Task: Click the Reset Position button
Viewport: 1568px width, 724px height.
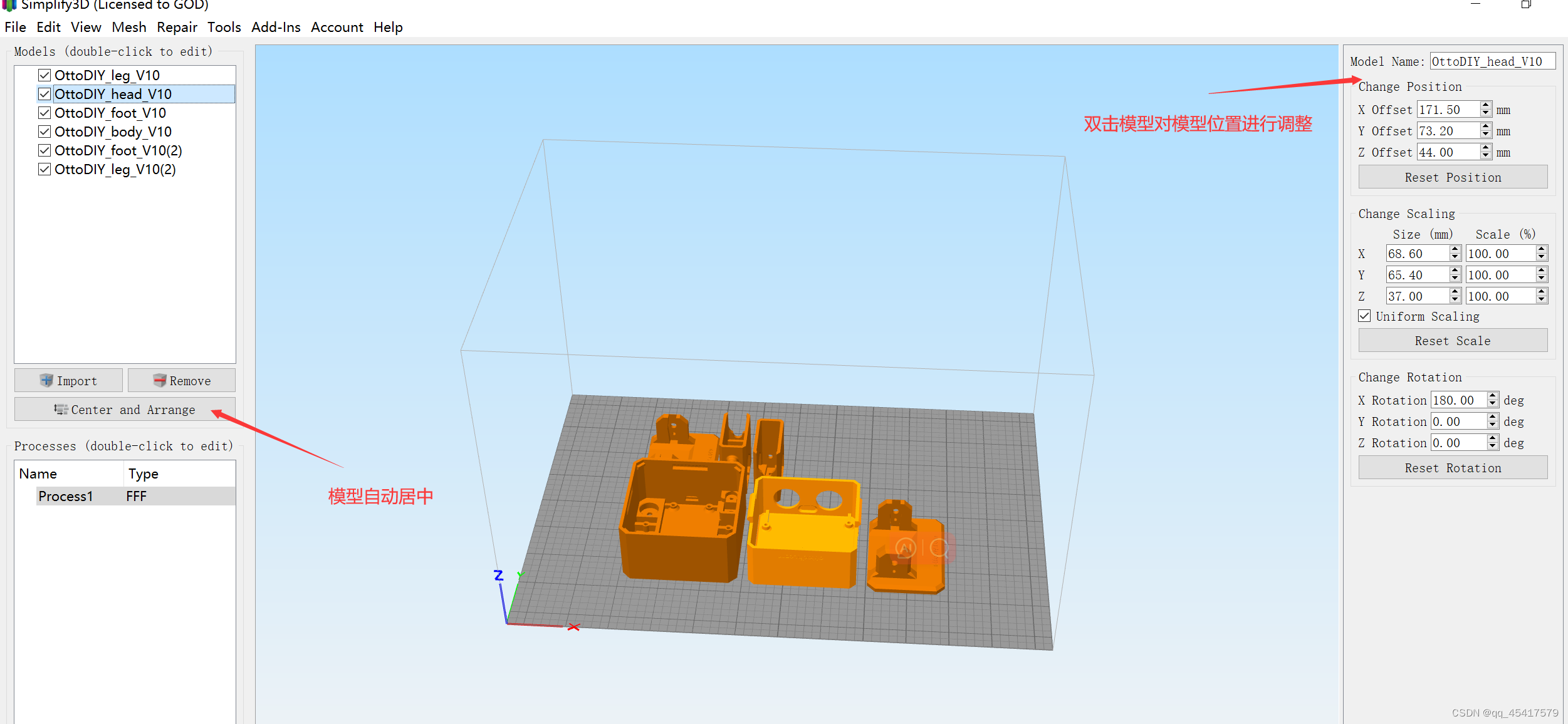Action: (x=1453, y=177)
